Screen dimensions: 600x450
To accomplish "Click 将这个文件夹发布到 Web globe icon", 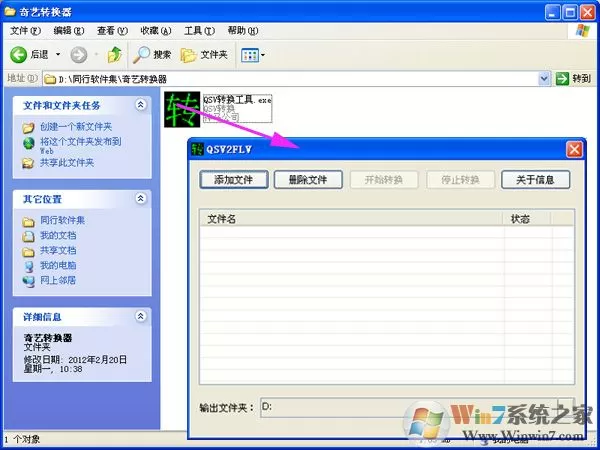I will pos(29,143).
